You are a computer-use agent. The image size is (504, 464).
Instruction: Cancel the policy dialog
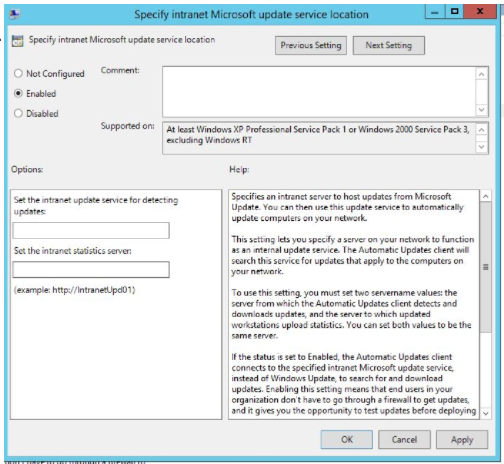[404, 439]
